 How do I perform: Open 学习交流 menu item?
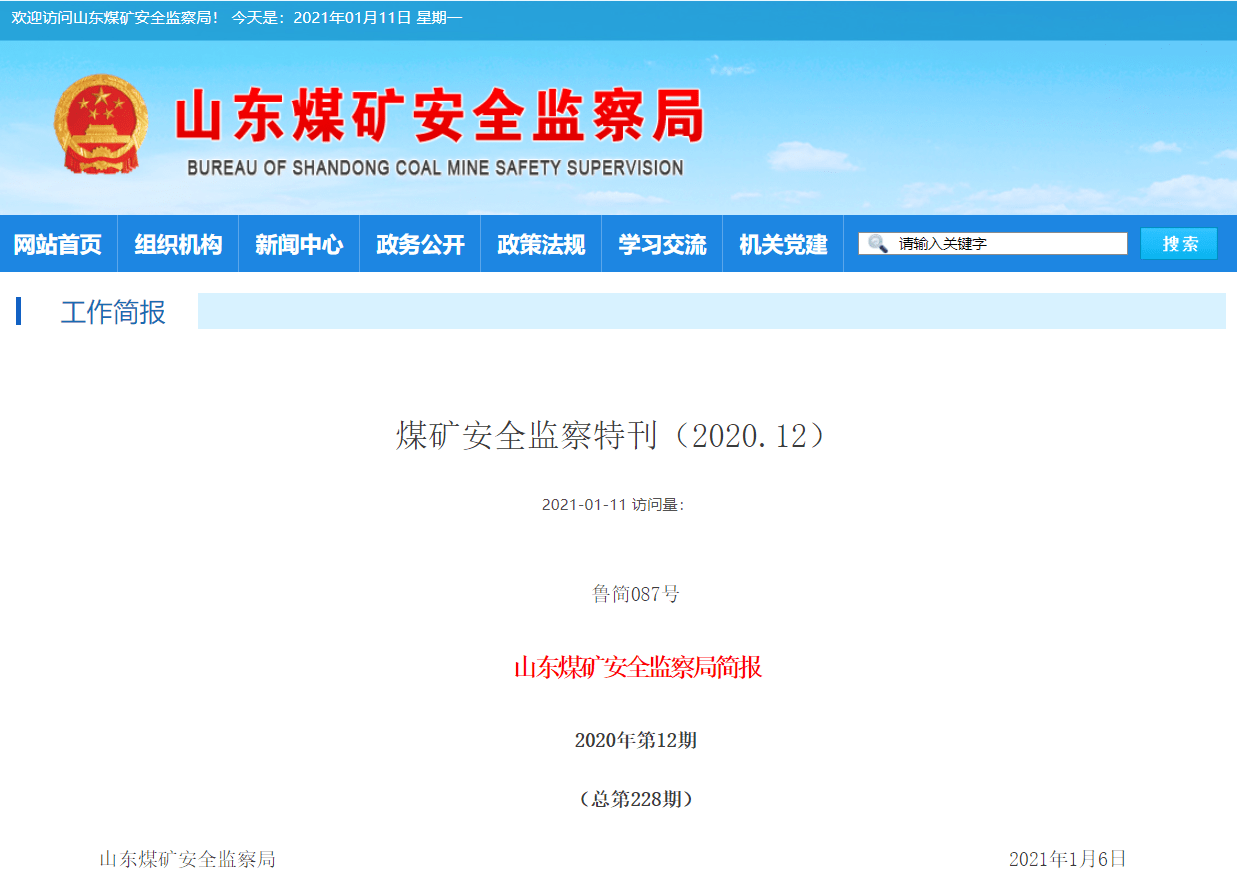point(662,244)
